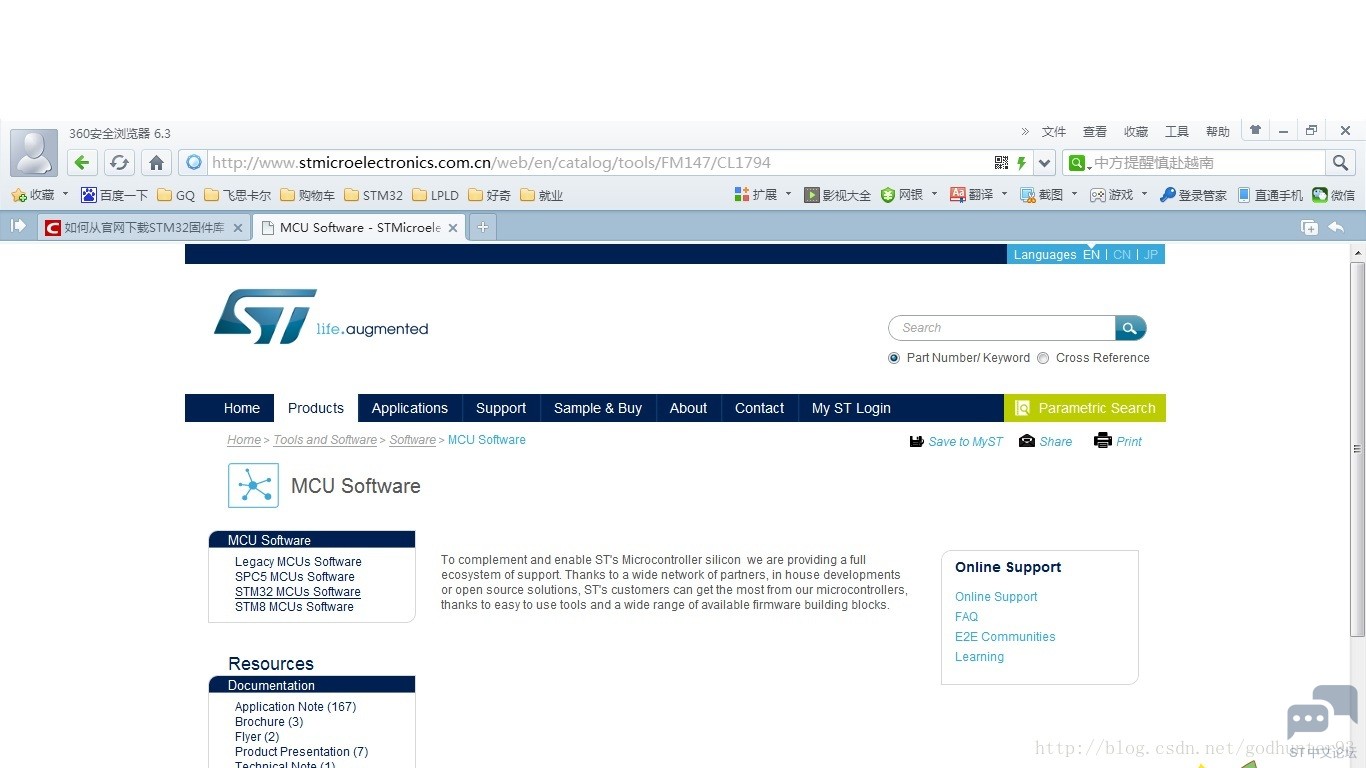
Task: Expand the 截图 dropdown arrow
Action: tap(1074, 194)
